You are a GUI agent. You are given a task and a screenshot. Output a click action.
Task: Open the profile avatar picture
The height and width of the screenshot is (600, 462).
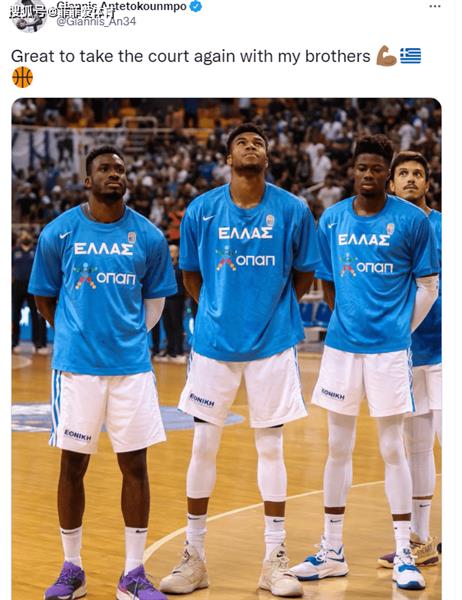pos(29,16)
